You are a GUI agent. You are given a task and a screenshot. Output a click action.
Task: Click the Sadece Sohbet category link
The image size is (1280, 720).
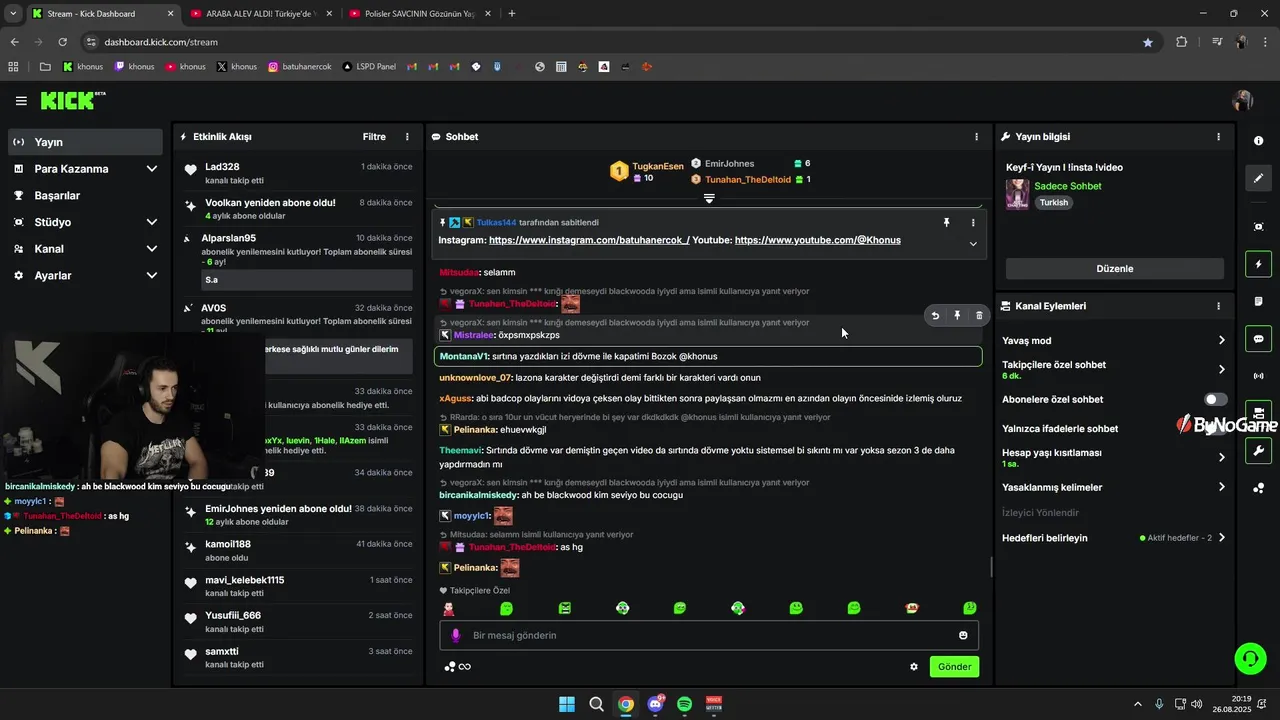coord(1068,186)
